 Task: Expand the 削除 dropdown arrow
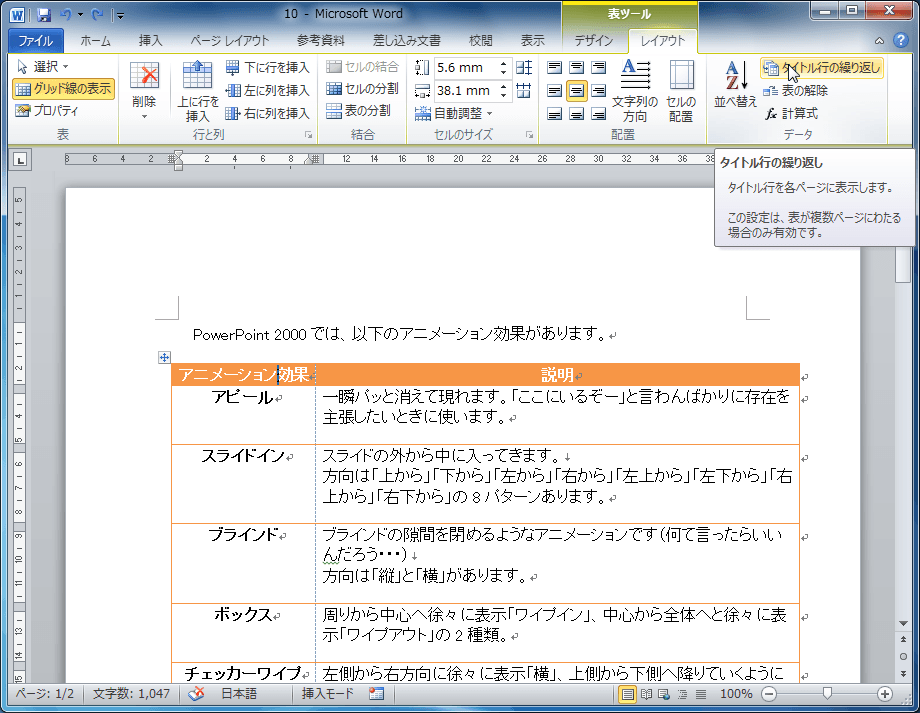[x=144, y=116]
